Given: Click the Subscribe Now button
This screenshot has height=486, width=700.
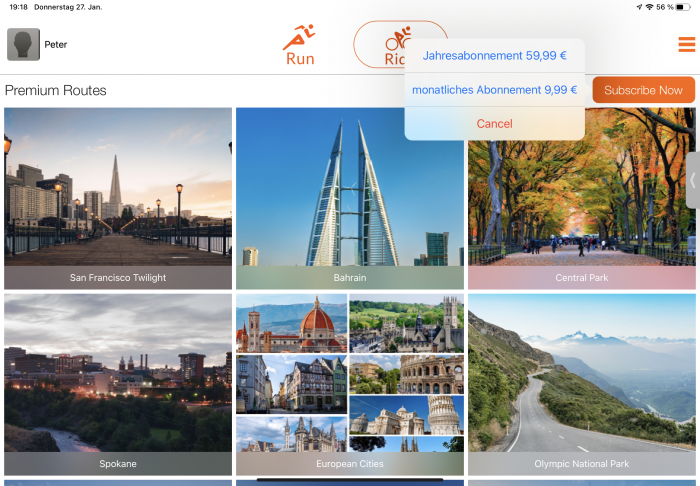Looking at the screenshot, I should (x=643, y=90).
